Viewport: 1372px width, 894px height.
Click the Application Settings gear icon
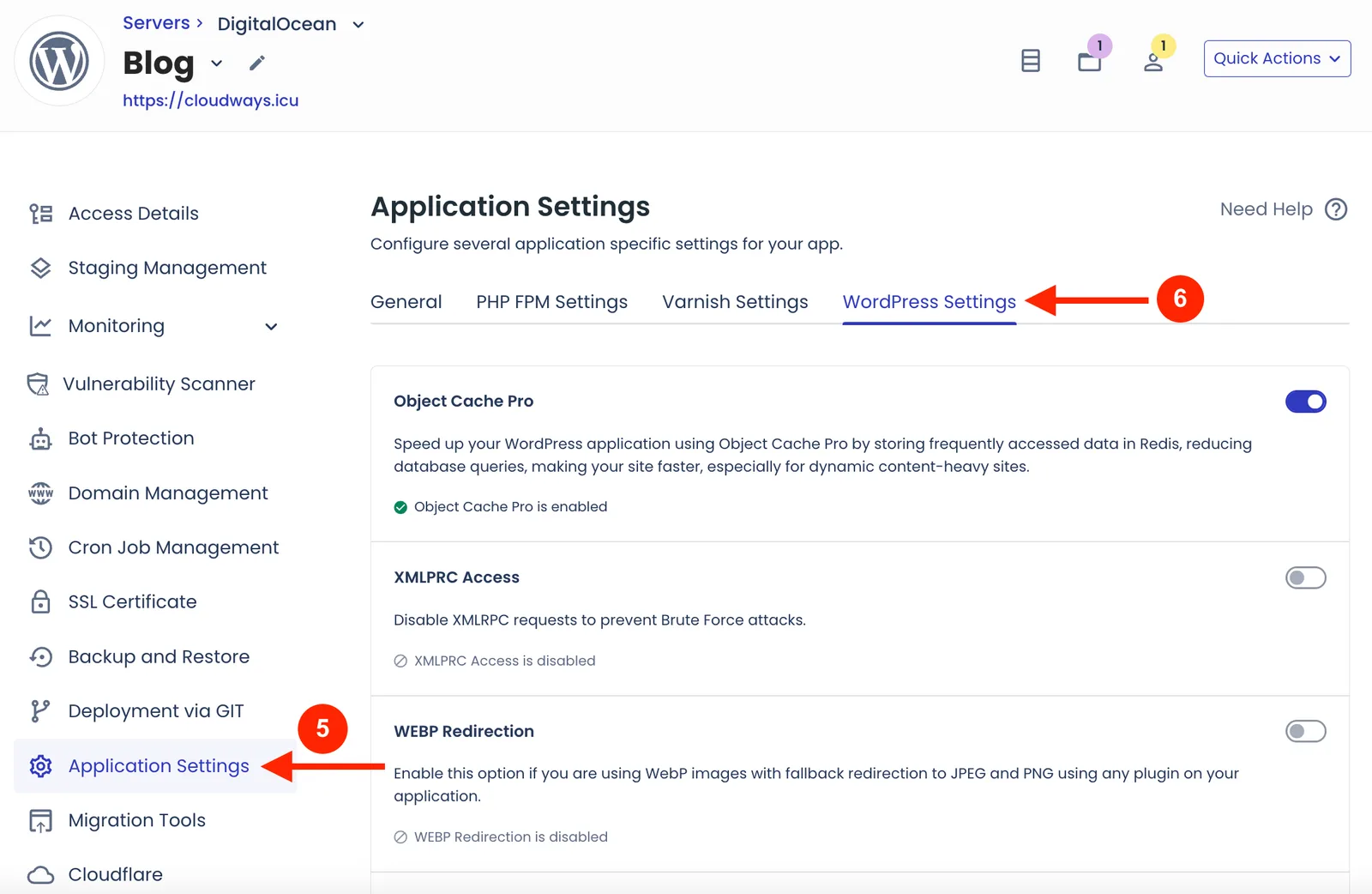[x=40, y=766]
